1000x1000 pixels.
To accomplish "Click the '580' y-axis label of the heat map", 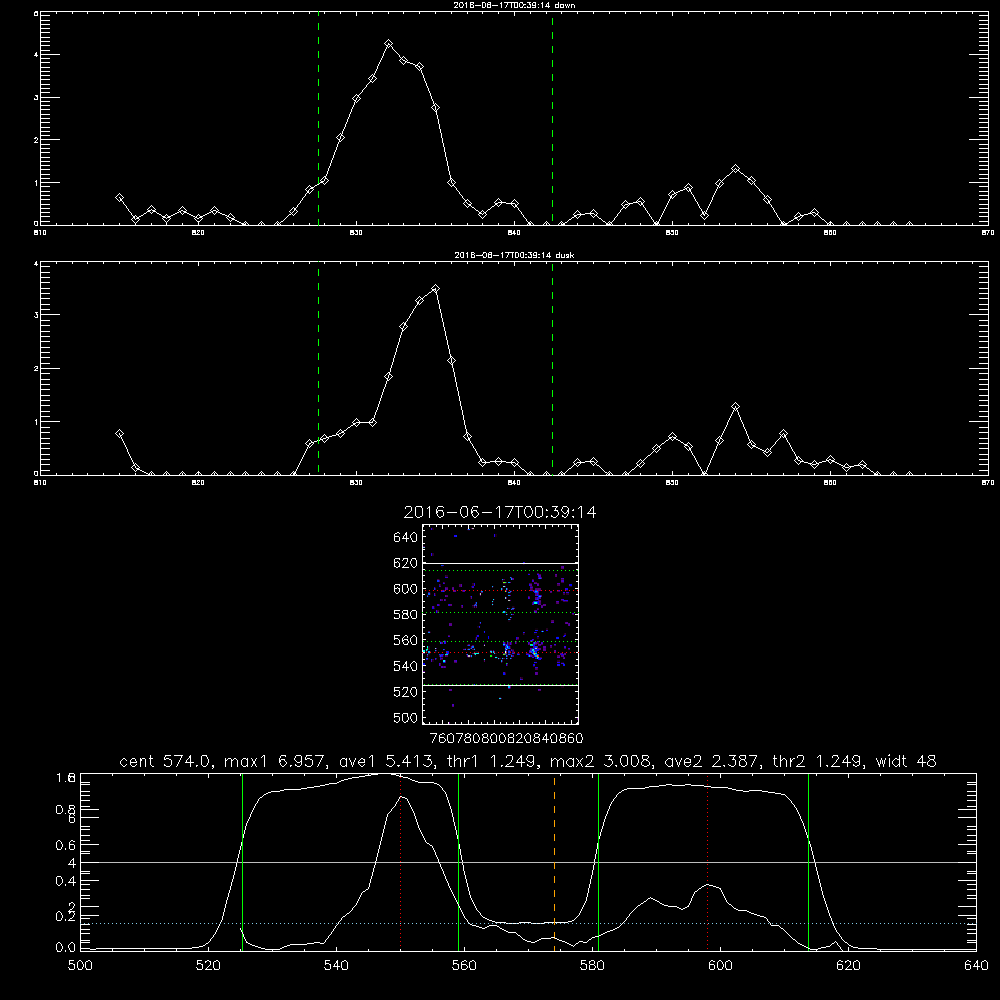I will pos(406,615).
